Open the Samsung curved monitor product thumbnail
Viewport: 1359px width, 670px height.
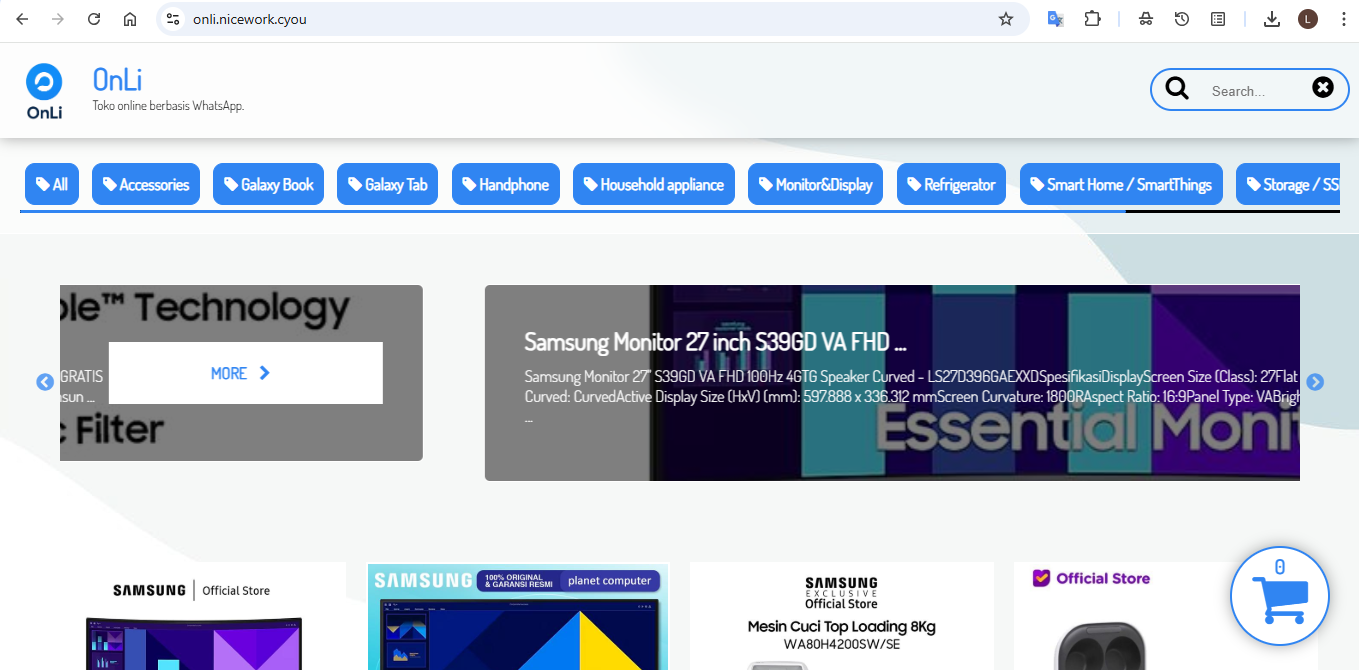pos(192,616)
